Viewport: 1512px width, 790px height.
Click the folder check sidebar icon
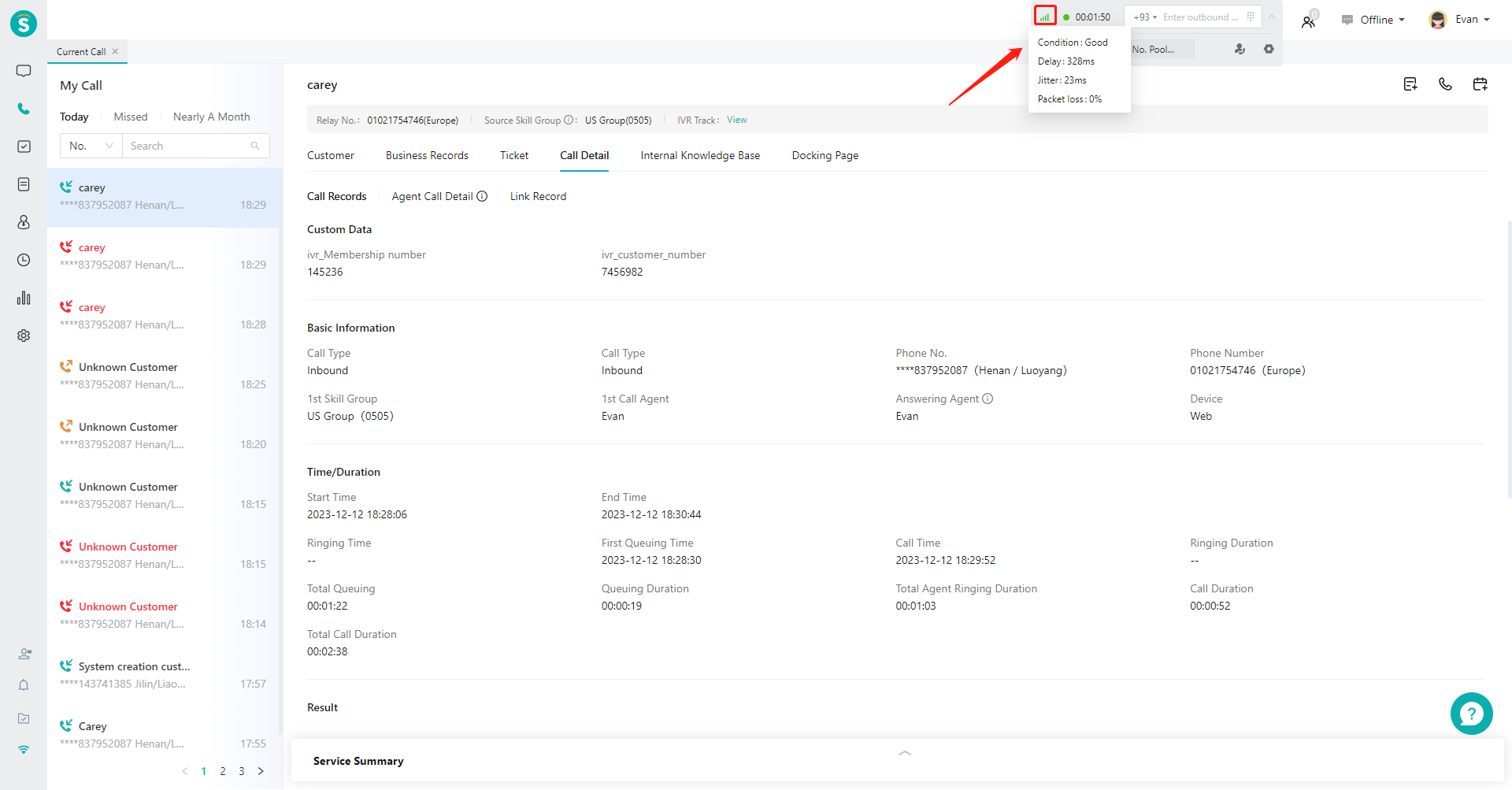[24, 718]
